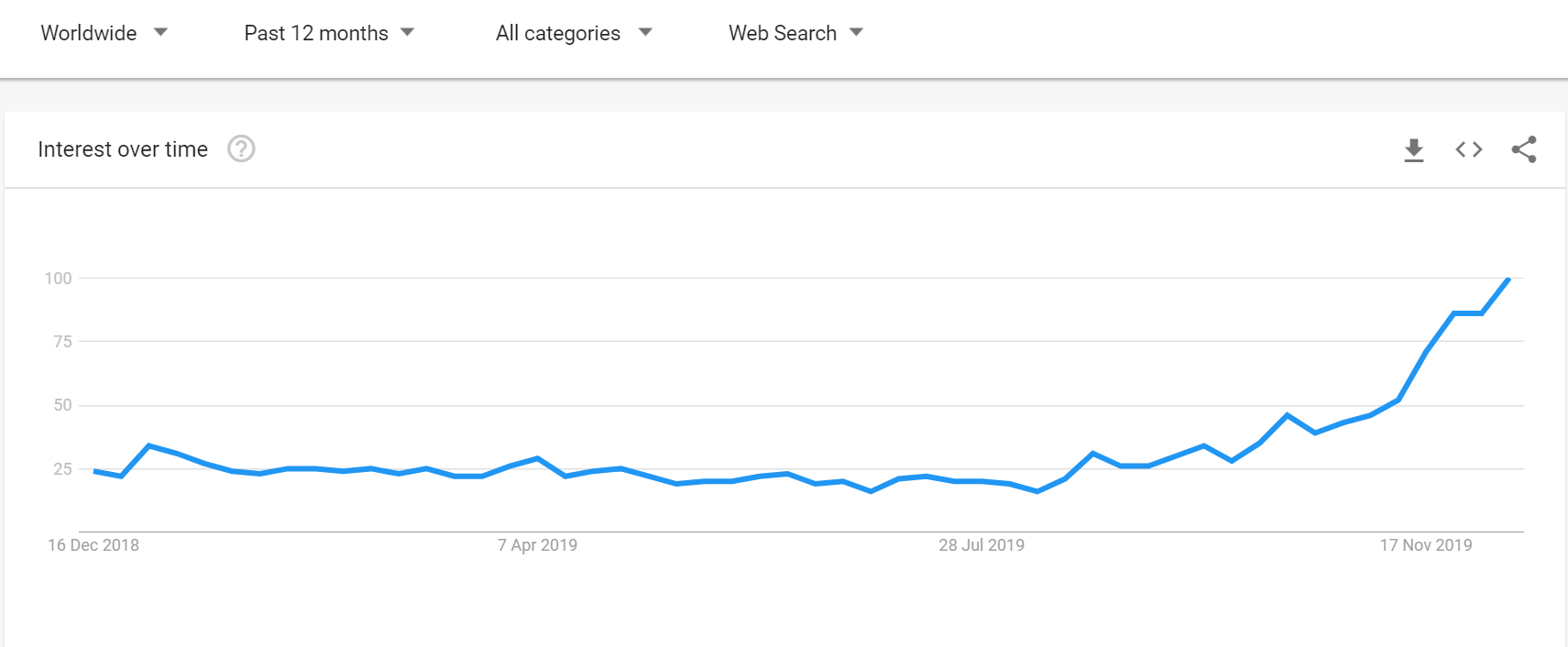
Task: Click the share icon on chart
Action: pyautogui.click(x=1524, y=149)
